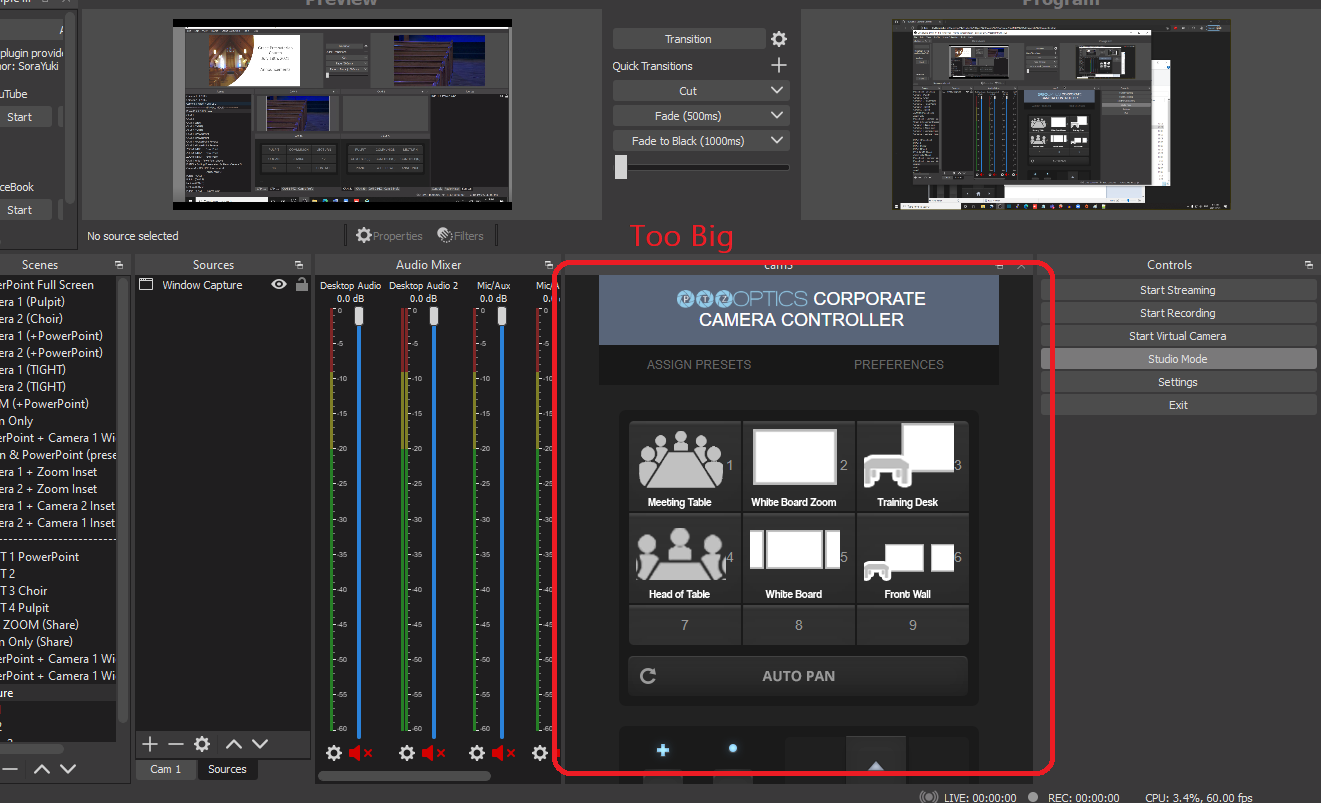The image size is (1321, 803).
Task: Recall the White Board Zoom preset
Action: click(x=799, y=466)
